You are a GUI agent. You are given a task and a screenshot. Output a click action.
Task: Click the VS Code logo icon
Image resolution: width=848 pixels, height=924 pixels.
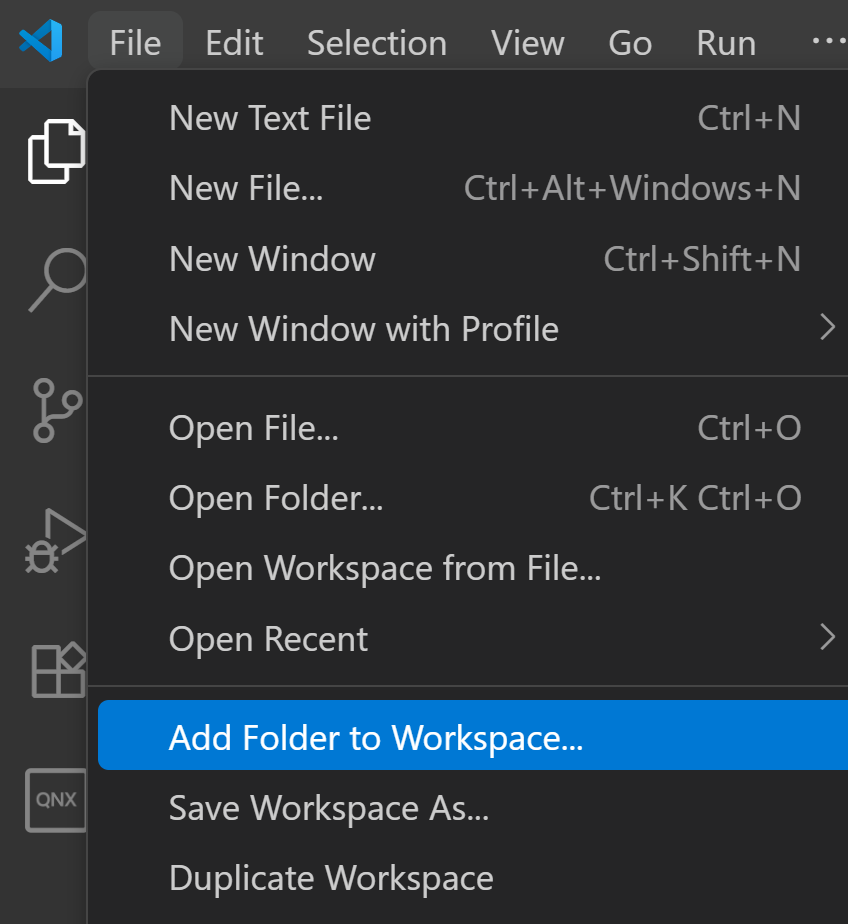tap(41, 42)
